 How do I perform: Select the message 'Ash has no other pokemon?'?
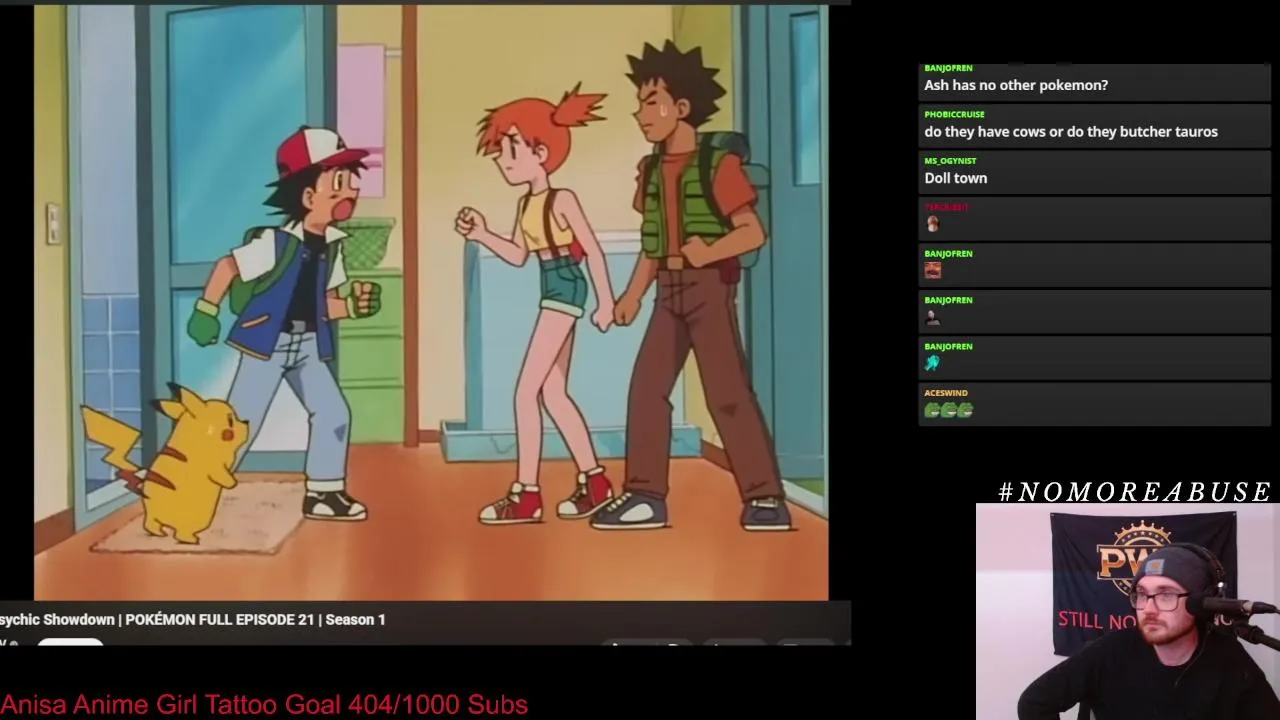coord(1015,86)
